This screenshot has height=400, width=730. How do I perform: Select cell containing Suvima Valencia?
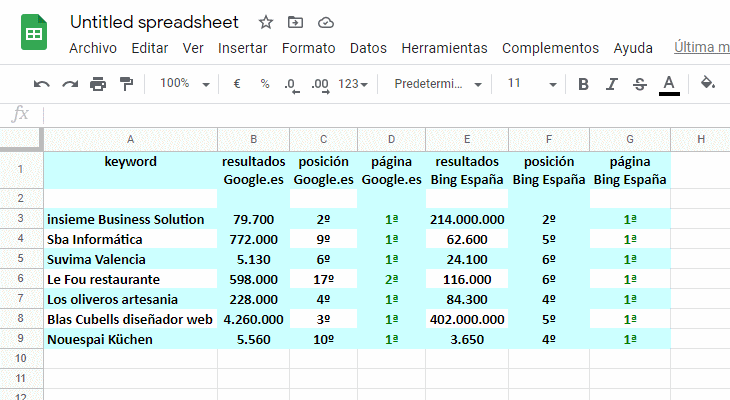(130, 259)
